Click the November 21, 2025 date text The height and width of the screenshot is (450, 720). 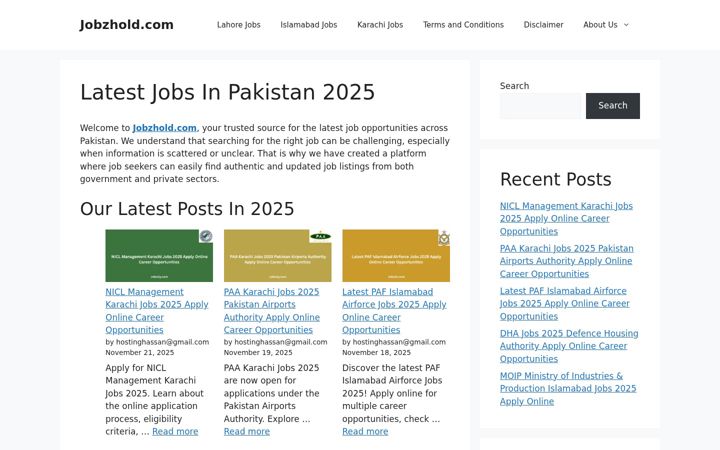[x=140, y=353]
